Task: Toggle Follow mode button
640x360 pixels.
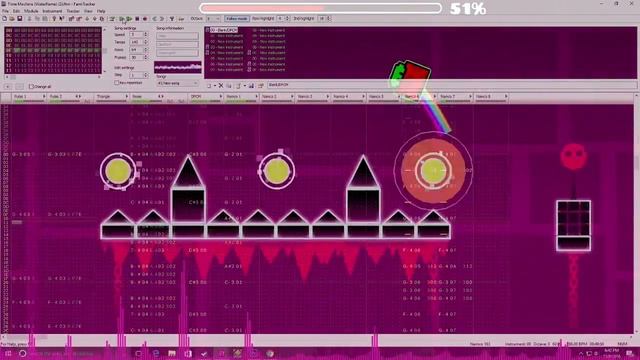Action: (237, 19)
